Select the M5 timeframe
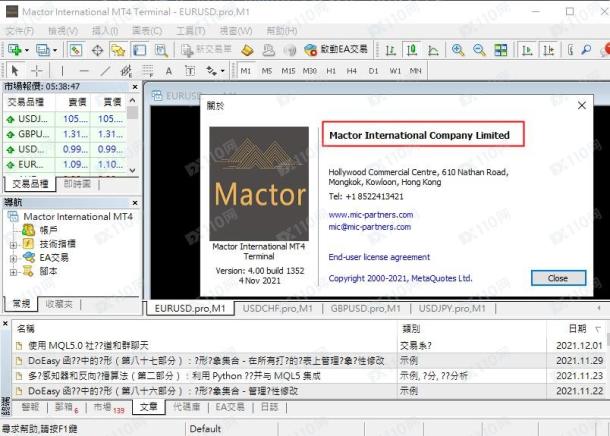 coord(266,71)
